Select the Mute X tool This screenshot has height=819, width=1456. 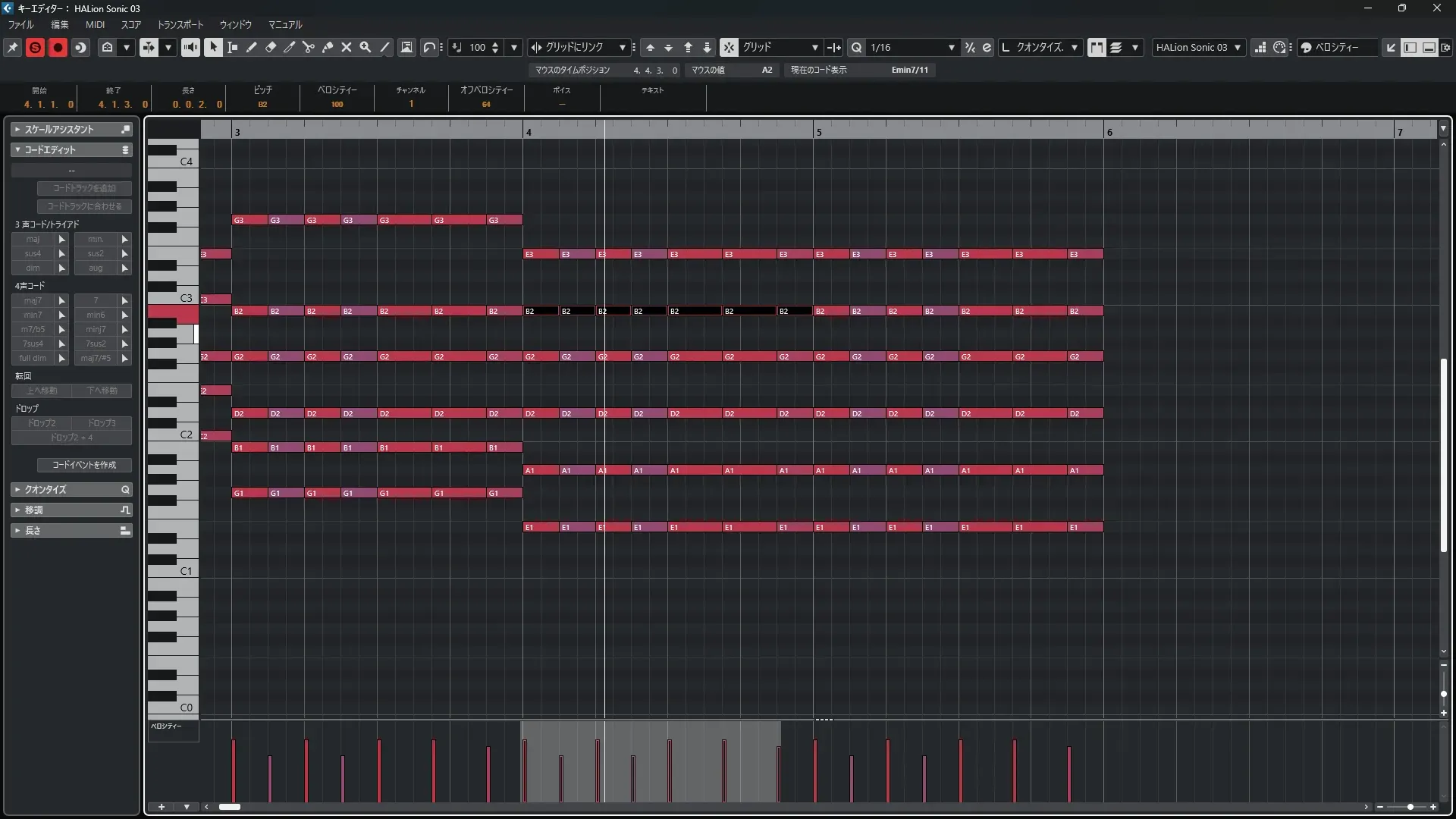coord(347,47)
